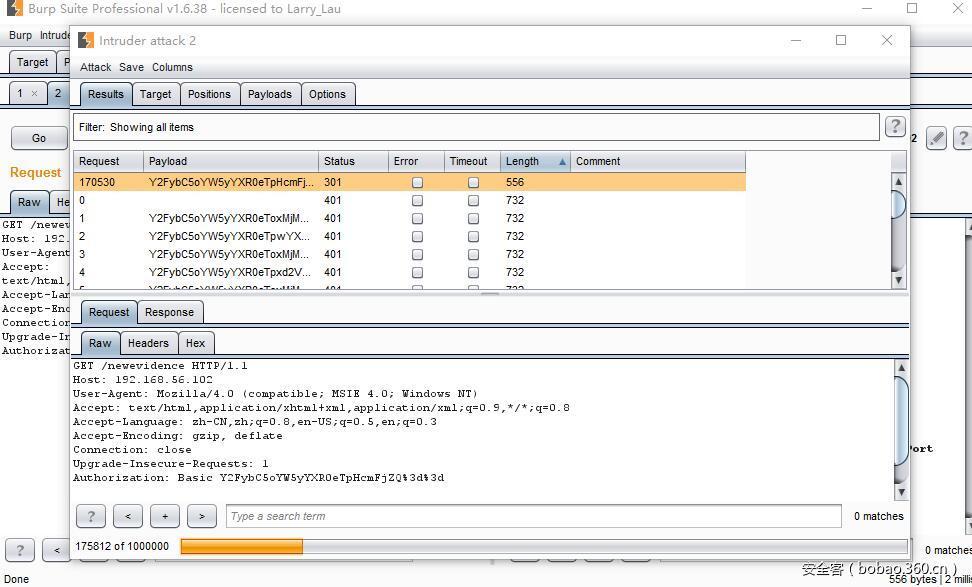972x587 pixels.
Task: Toggle Timeout checkbox for request 170530
Action: [473, 182]
